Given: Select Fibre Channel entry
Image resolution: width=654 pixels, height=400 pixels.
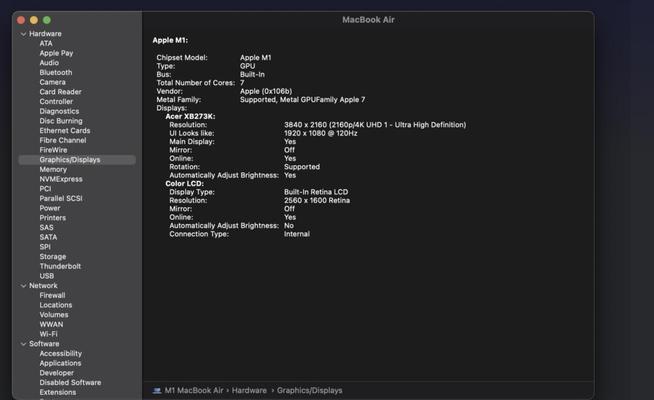Looking at the screenshot, I should (63, 140).
